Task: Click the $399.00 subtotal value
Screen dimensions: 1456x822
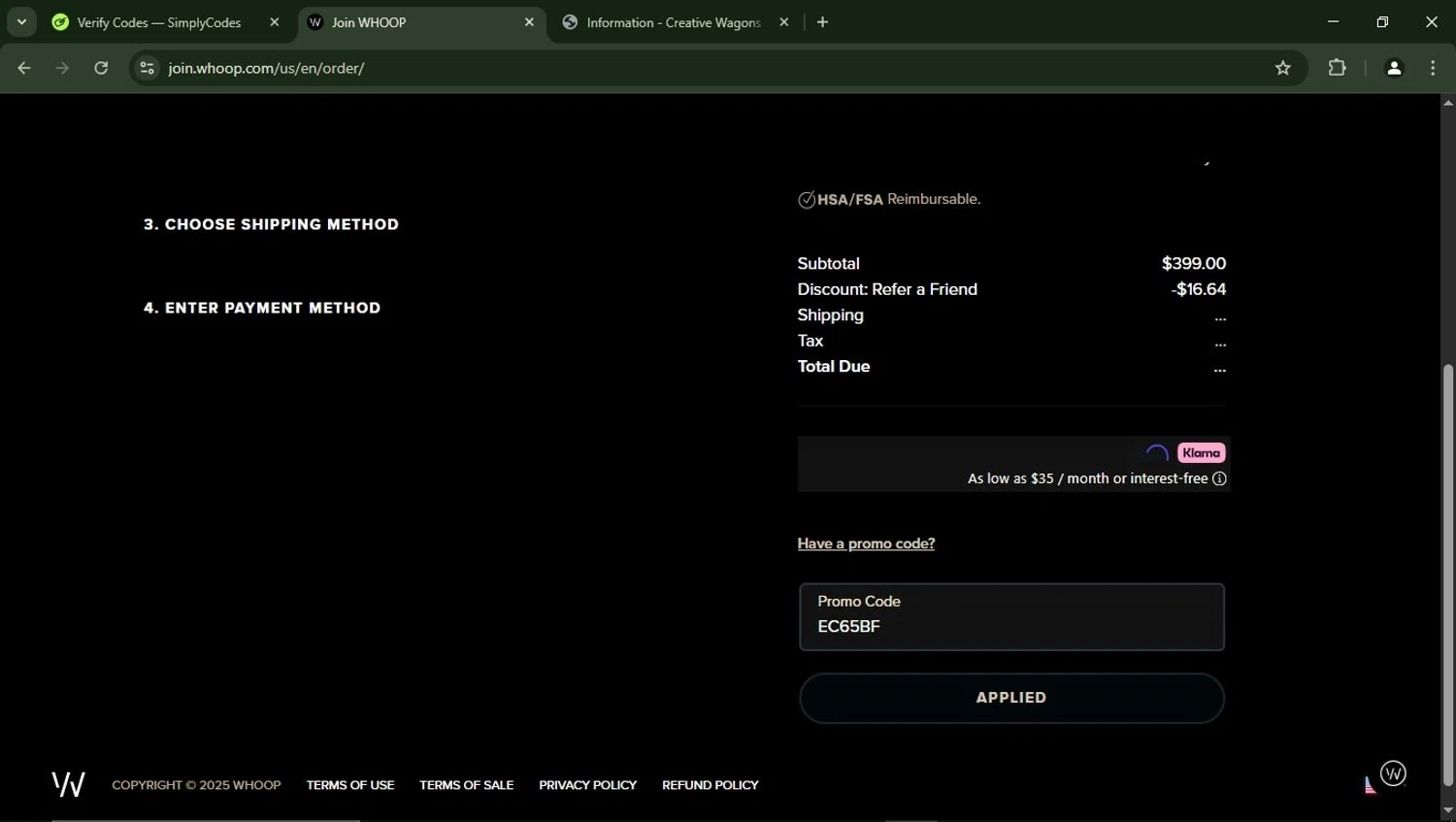Action: (1194, 264)
